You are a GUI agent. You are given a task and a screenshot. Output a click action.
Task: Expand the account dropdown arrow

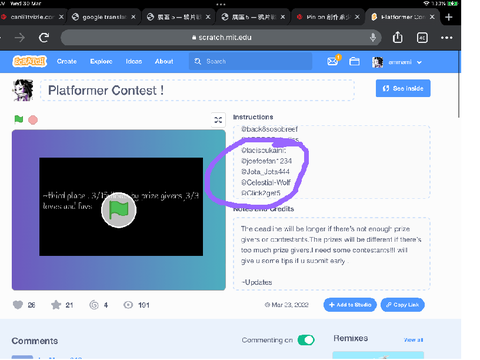[419, 62]
